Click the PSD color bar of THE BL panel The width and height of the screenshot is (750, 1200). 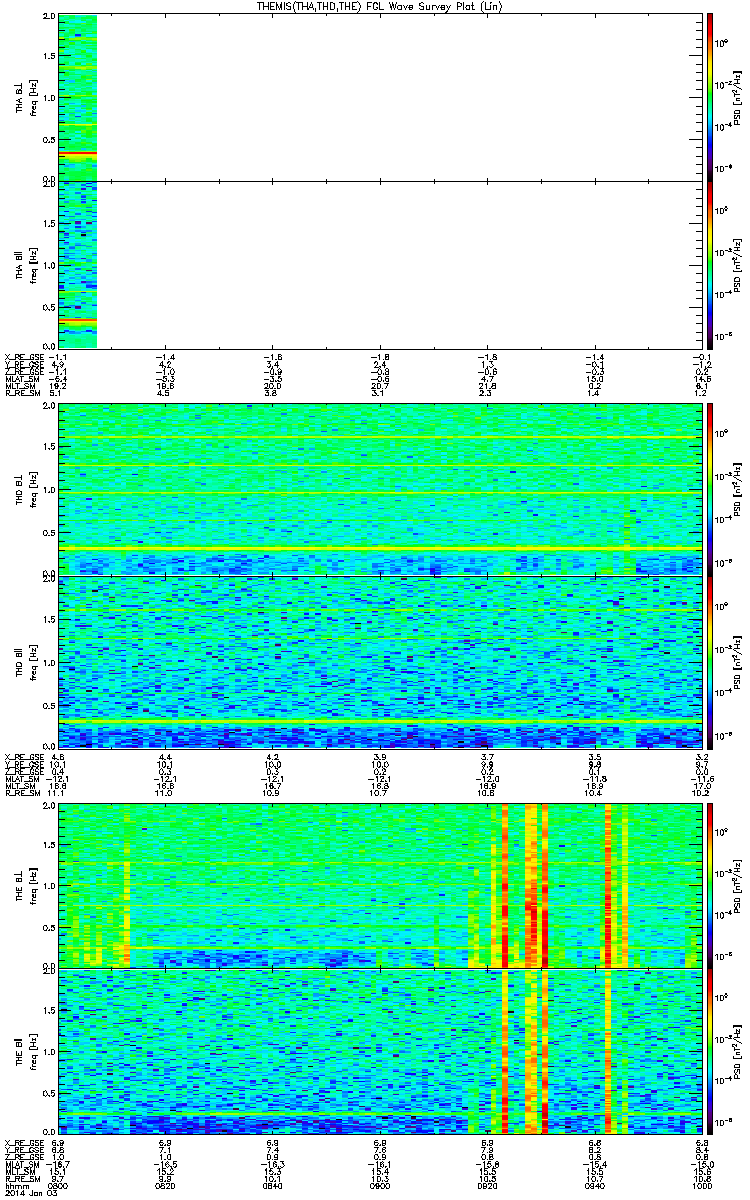tap(710, 884)
